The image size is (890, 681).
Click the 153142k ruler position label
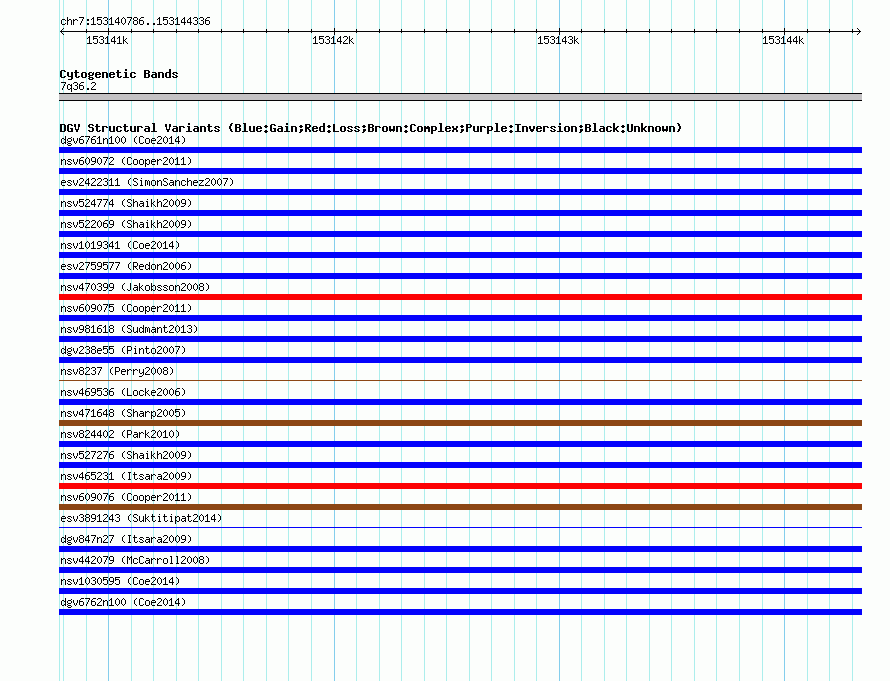(x=333, y=40)
